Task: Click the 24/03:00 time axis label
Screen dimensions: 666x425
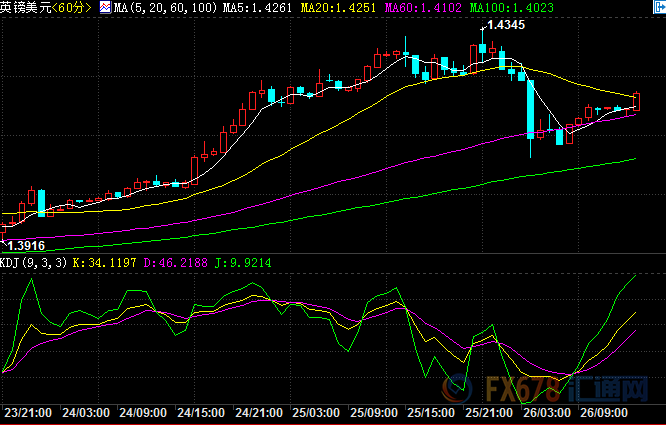Action: coord(86,413)
